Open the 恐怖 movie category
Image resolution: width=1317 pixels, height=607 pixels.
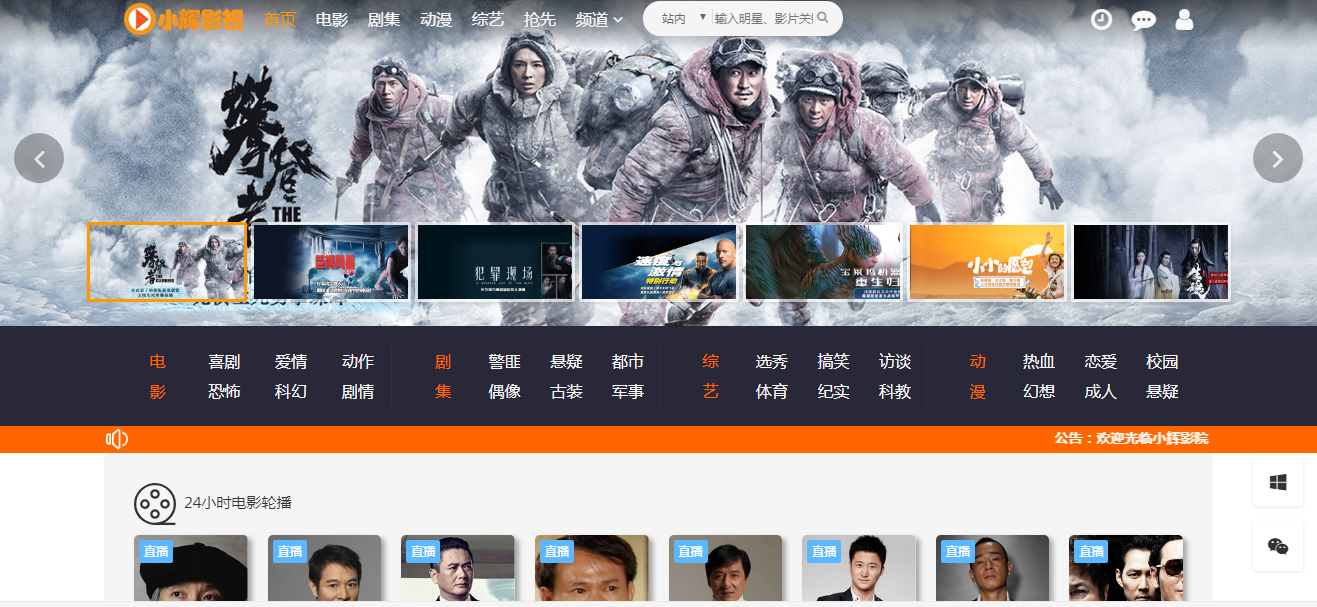(x=224, y=392)
